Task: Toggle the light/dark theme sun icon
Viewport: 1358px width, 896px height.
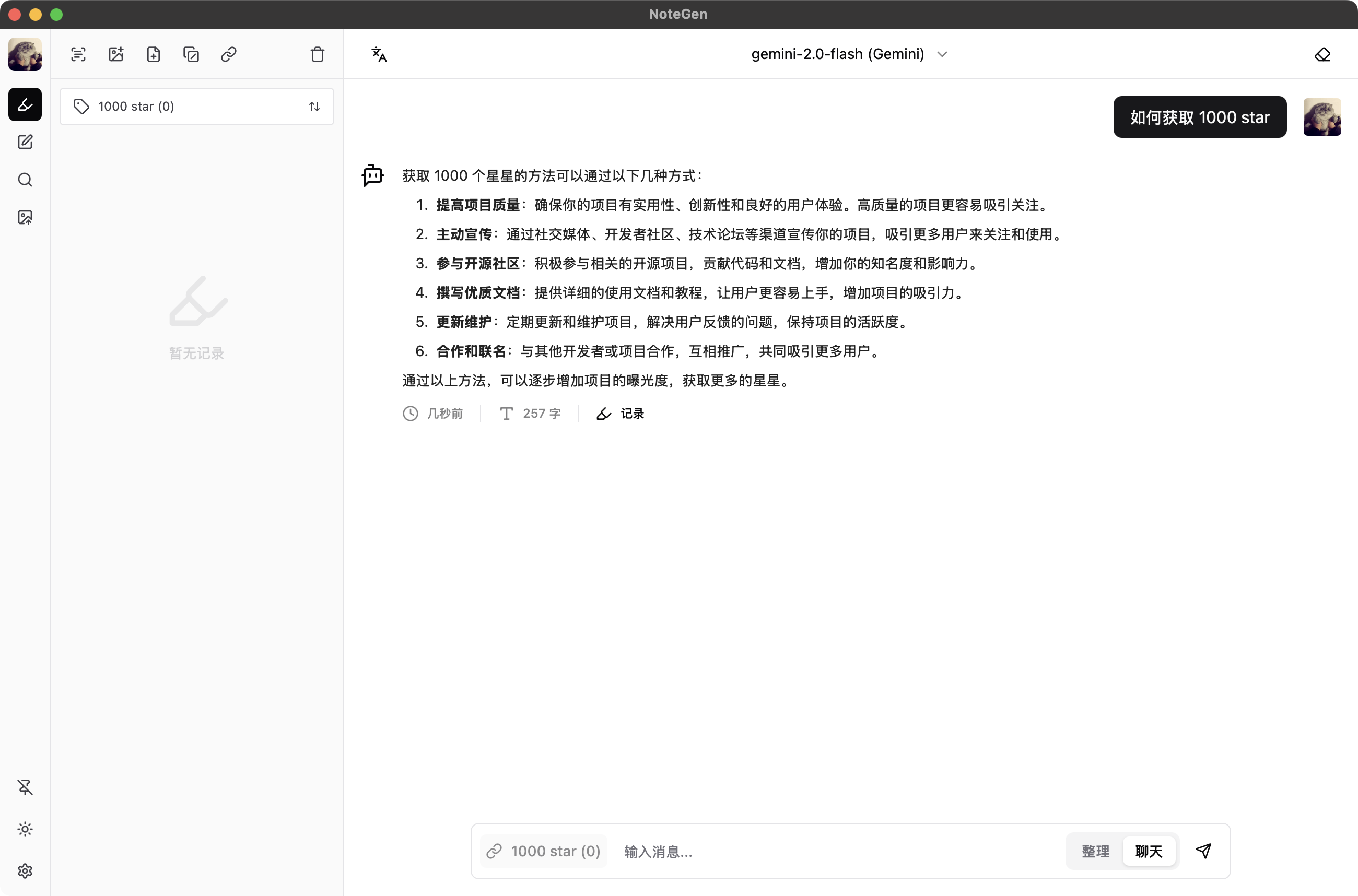Action: [25, 829]
